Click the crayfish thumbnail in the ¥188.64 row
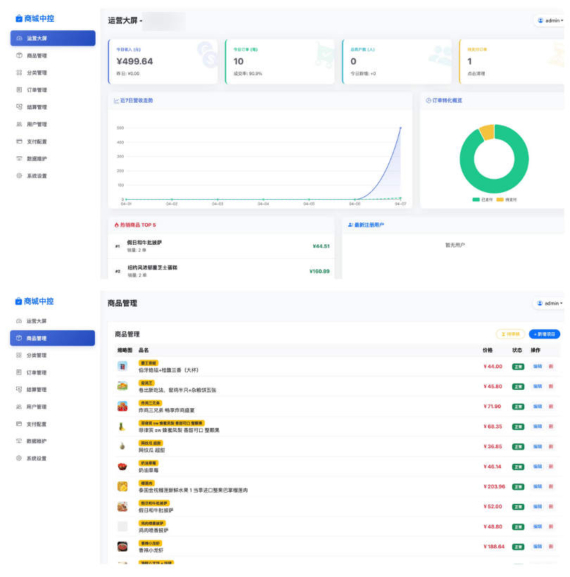 (x=123, y=546)
